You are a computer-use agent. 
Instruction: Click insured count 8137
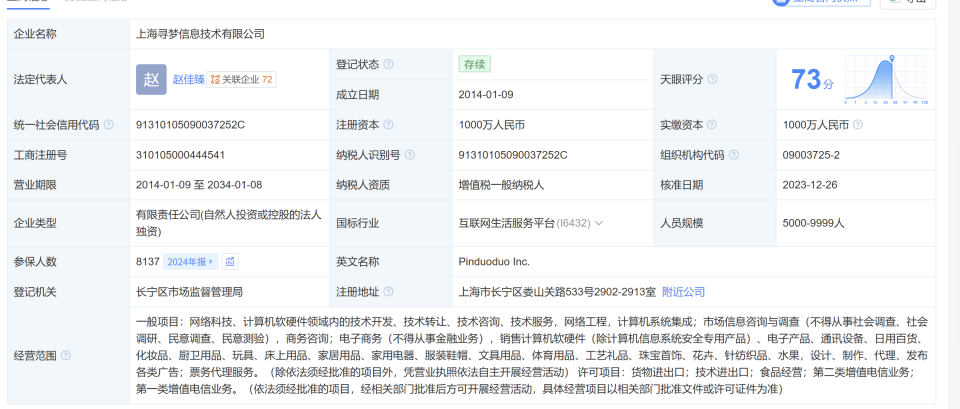[148, 262]
